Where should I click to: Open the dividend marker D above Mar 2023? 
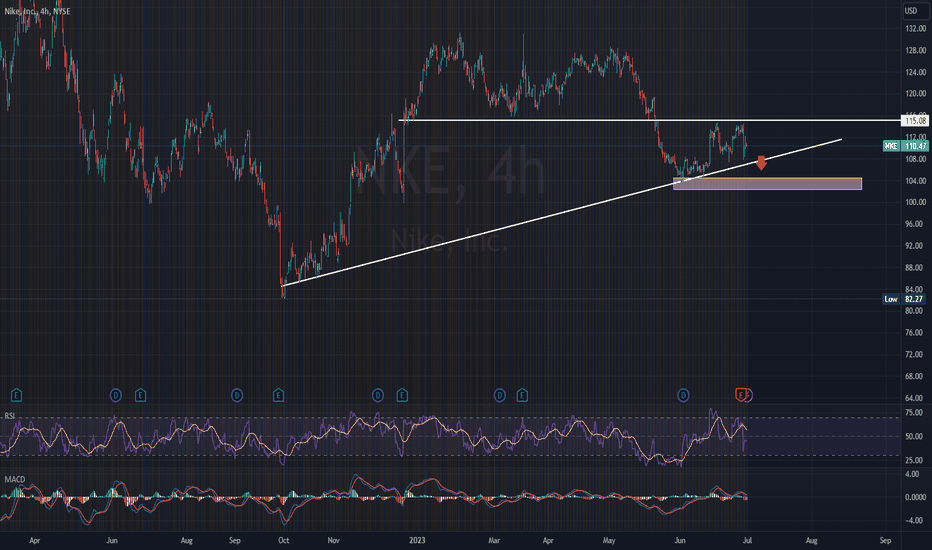[499, 395]
